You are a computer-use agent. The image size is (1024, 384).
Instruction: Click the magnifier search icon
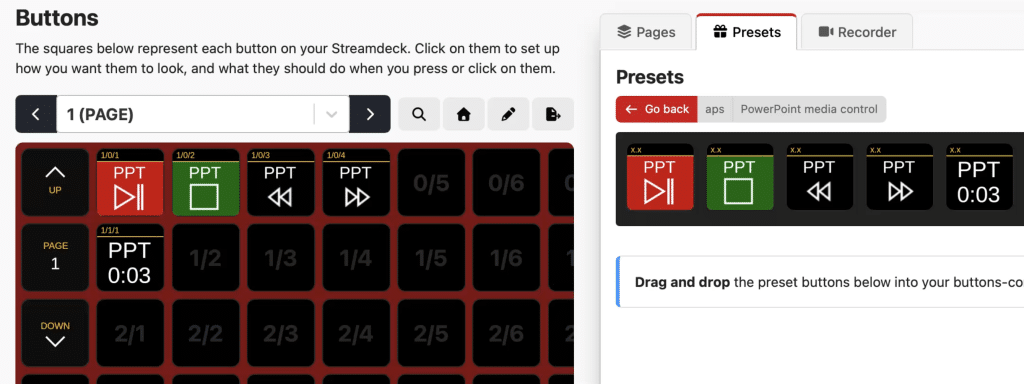click(x=419, y=114)
